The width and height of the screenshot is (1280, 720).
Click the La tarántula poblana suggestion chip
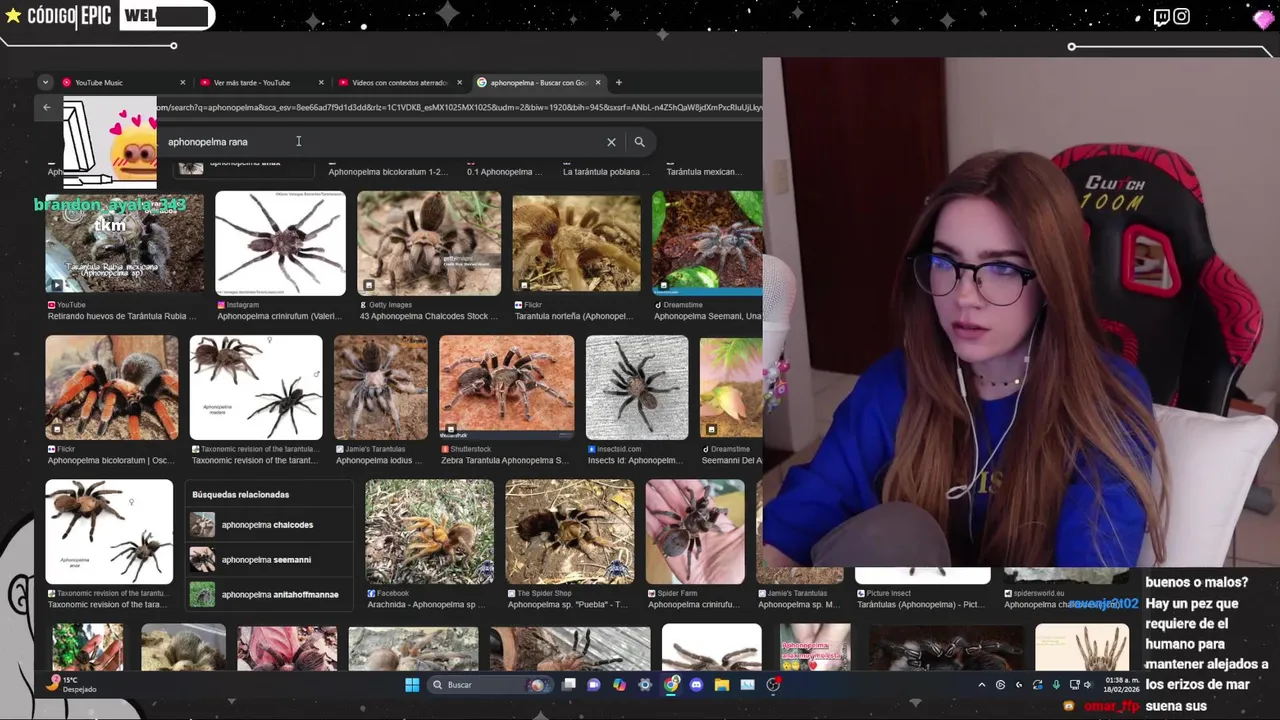pyautogui.click(x=606, y=172)
